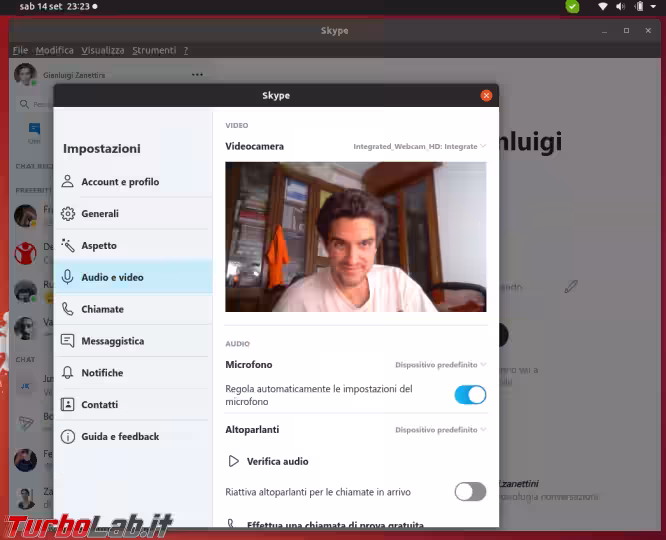This screenshot has height=540, width=666.
Task: Toggle automatic microphone settings adjustment
Action: (470, 395)
